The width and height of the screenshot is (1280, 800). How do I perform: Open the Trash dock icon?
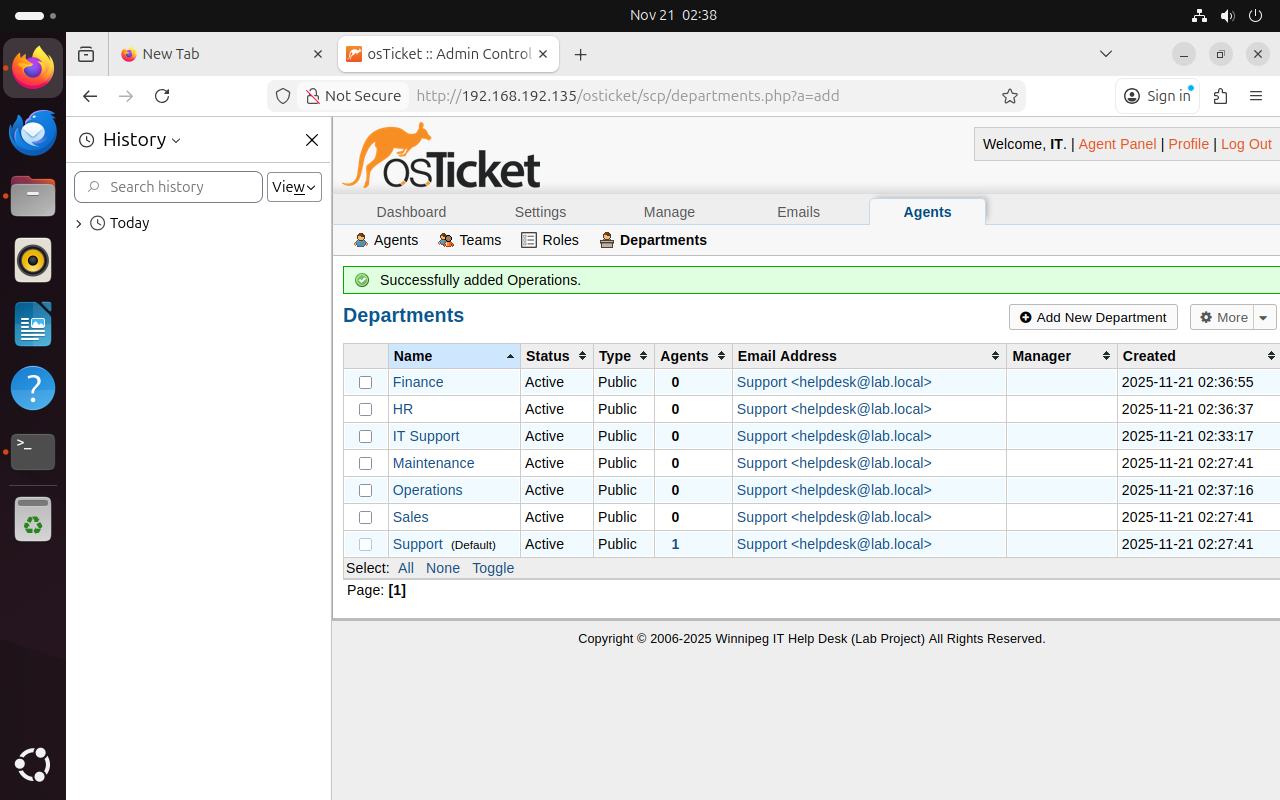tap(33, 520)
